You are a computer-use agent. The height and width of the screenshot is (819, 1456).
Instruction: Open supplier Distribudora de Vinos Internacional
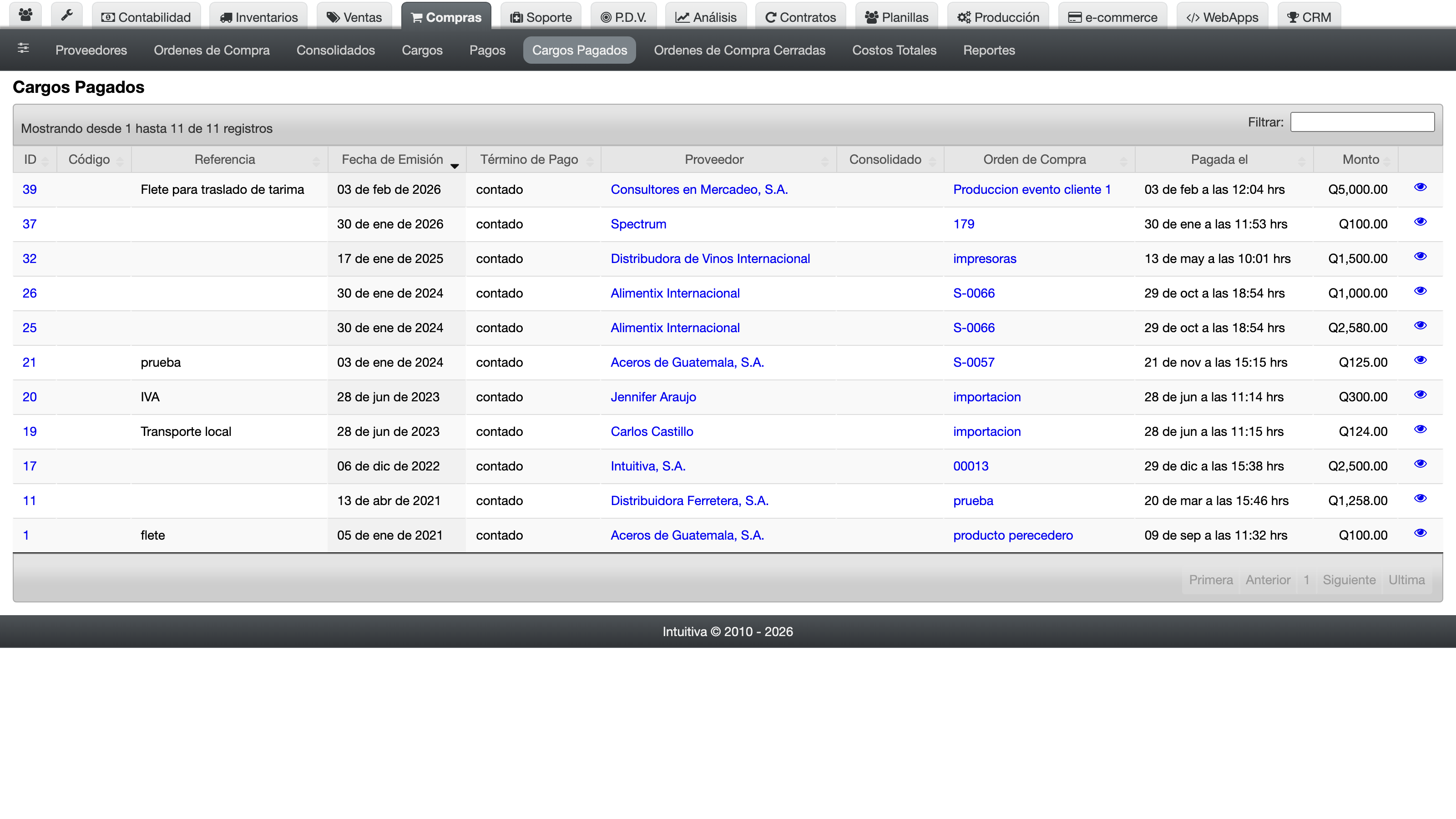point(710,259)
